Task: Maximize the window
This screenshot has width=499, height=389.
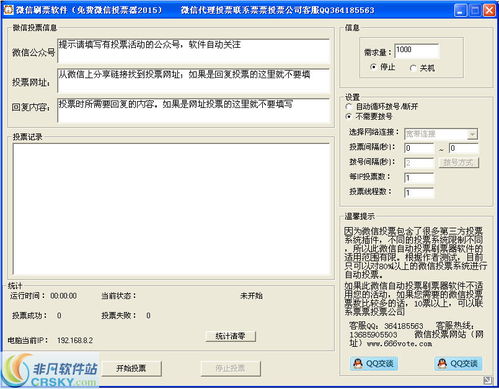Action: 475,10
